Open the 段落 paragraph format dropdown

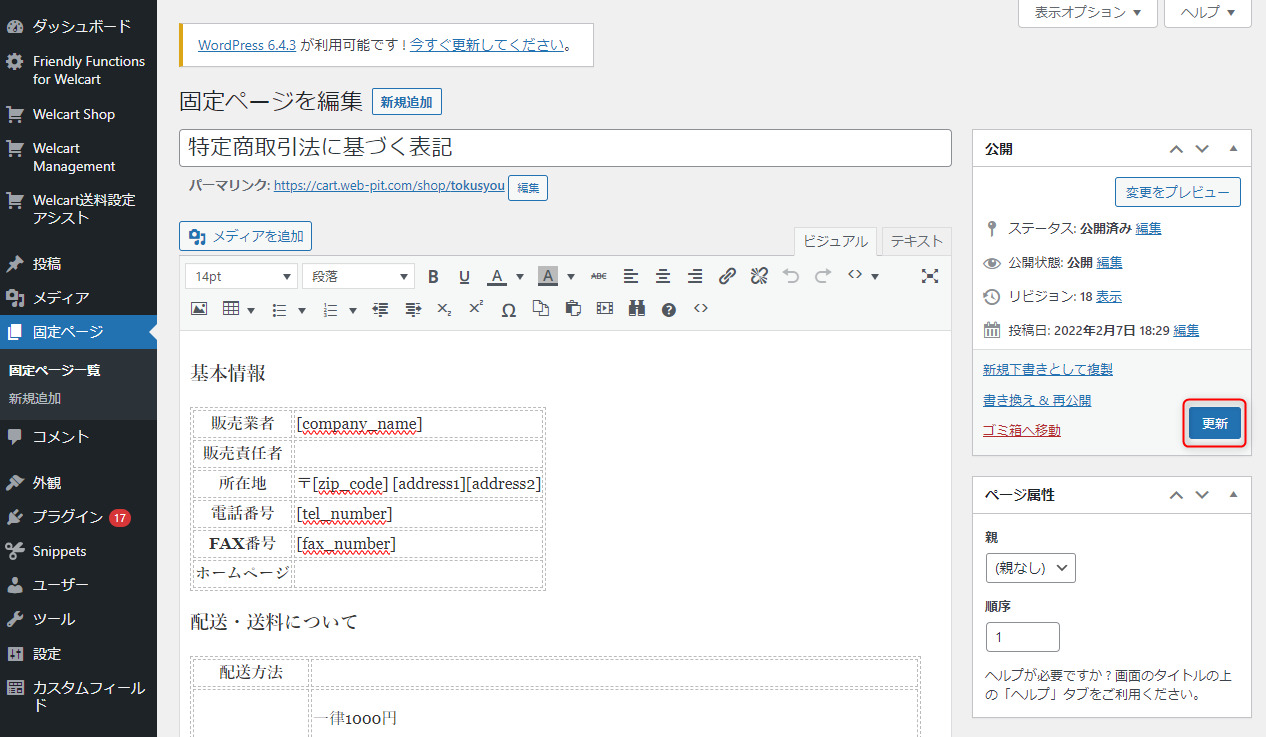[358, 276]
